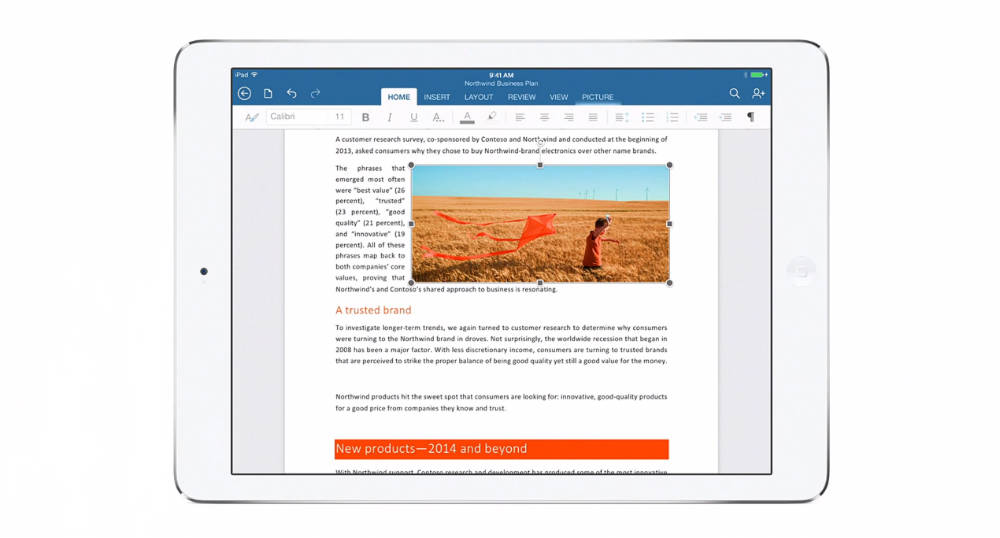Select picture left-middle resize handle
Viewport: 1000px width, 538px height.
(411, 224)
